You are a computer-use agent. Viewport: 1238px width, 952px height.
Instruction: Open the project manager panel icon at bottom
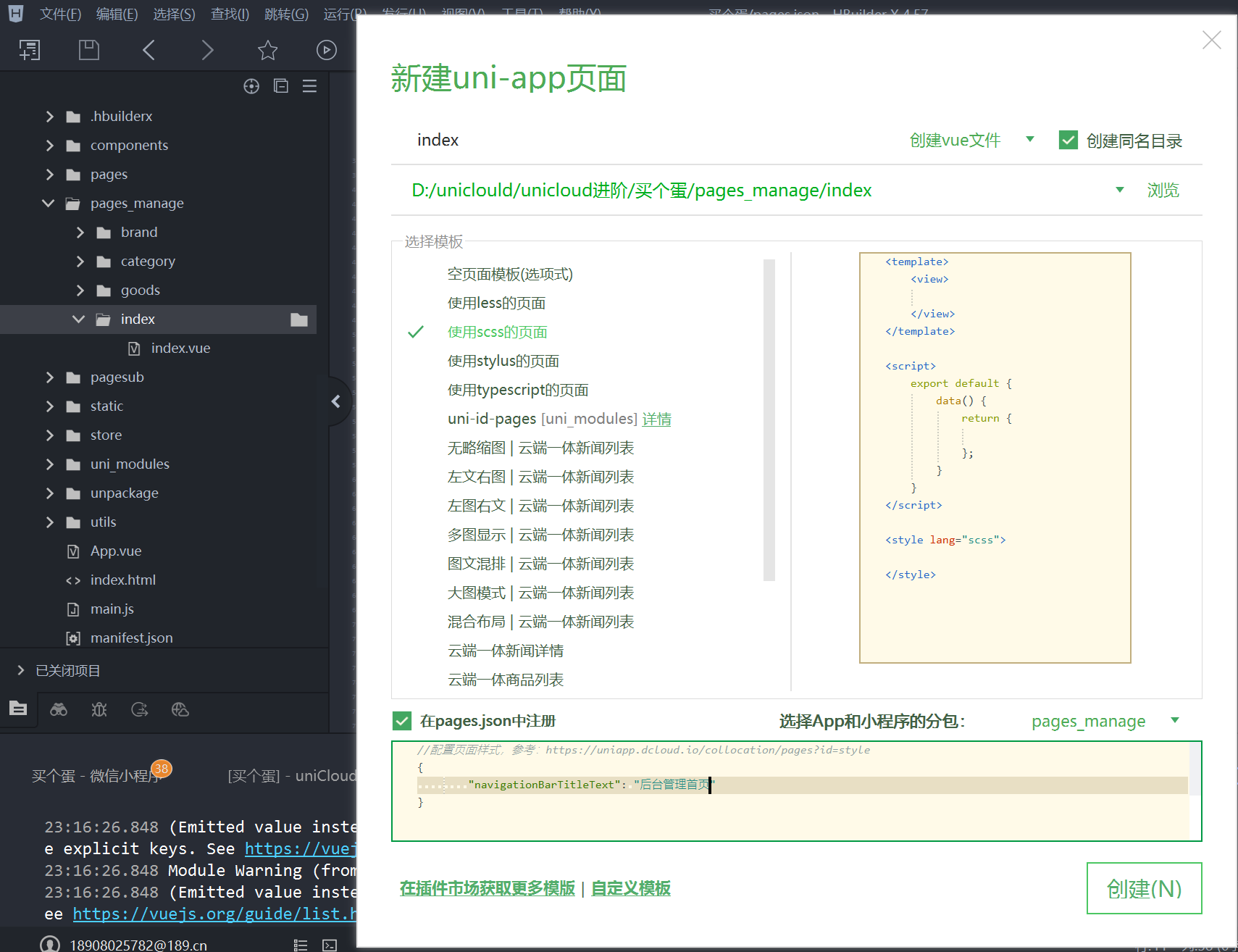click(x=18, y=709)
